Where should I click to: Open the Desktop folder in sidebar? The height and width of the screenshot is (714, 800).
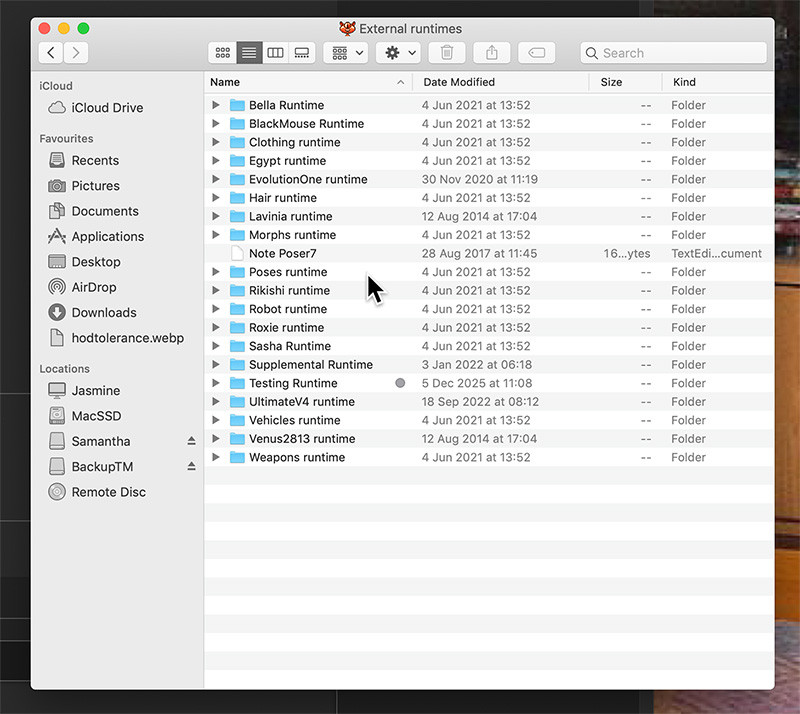click(x=85, y=262)
